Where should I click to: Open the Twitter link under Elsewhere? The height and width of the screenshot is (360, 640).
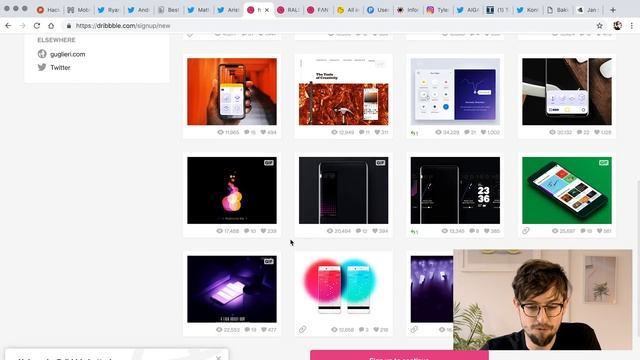[60, 67]
